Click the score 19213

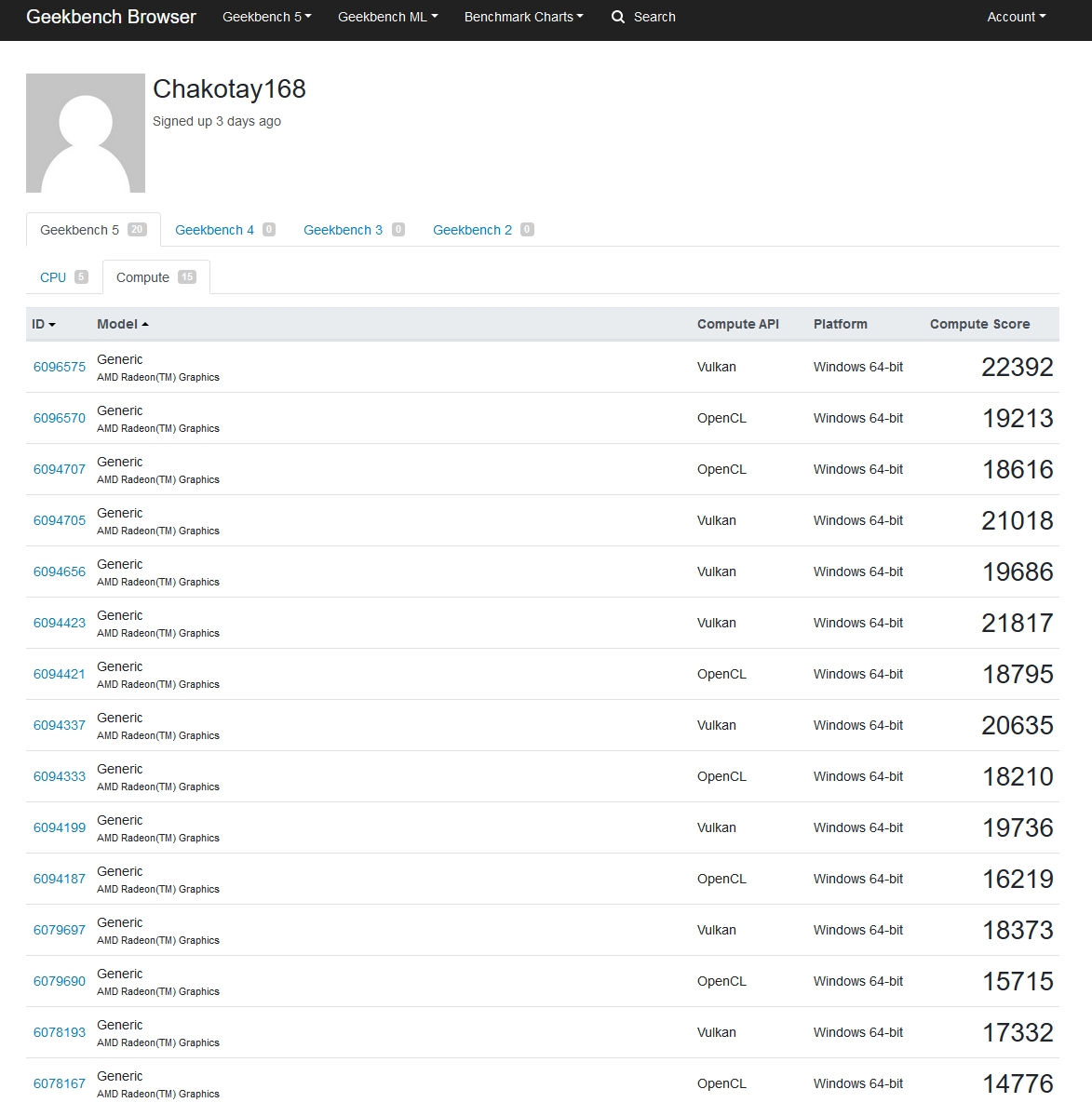(1018, 419)
